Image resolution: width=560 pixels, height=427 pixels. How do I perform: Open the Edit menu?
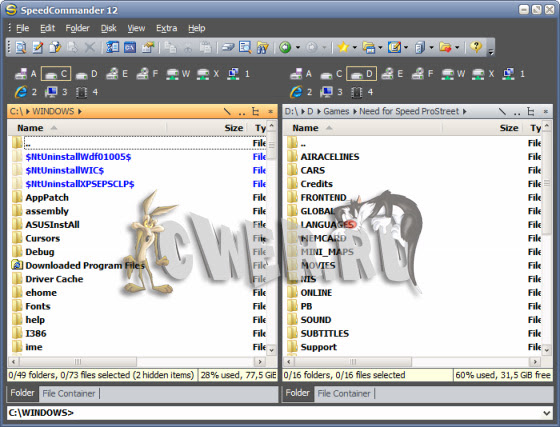click(x=48, y=28)
